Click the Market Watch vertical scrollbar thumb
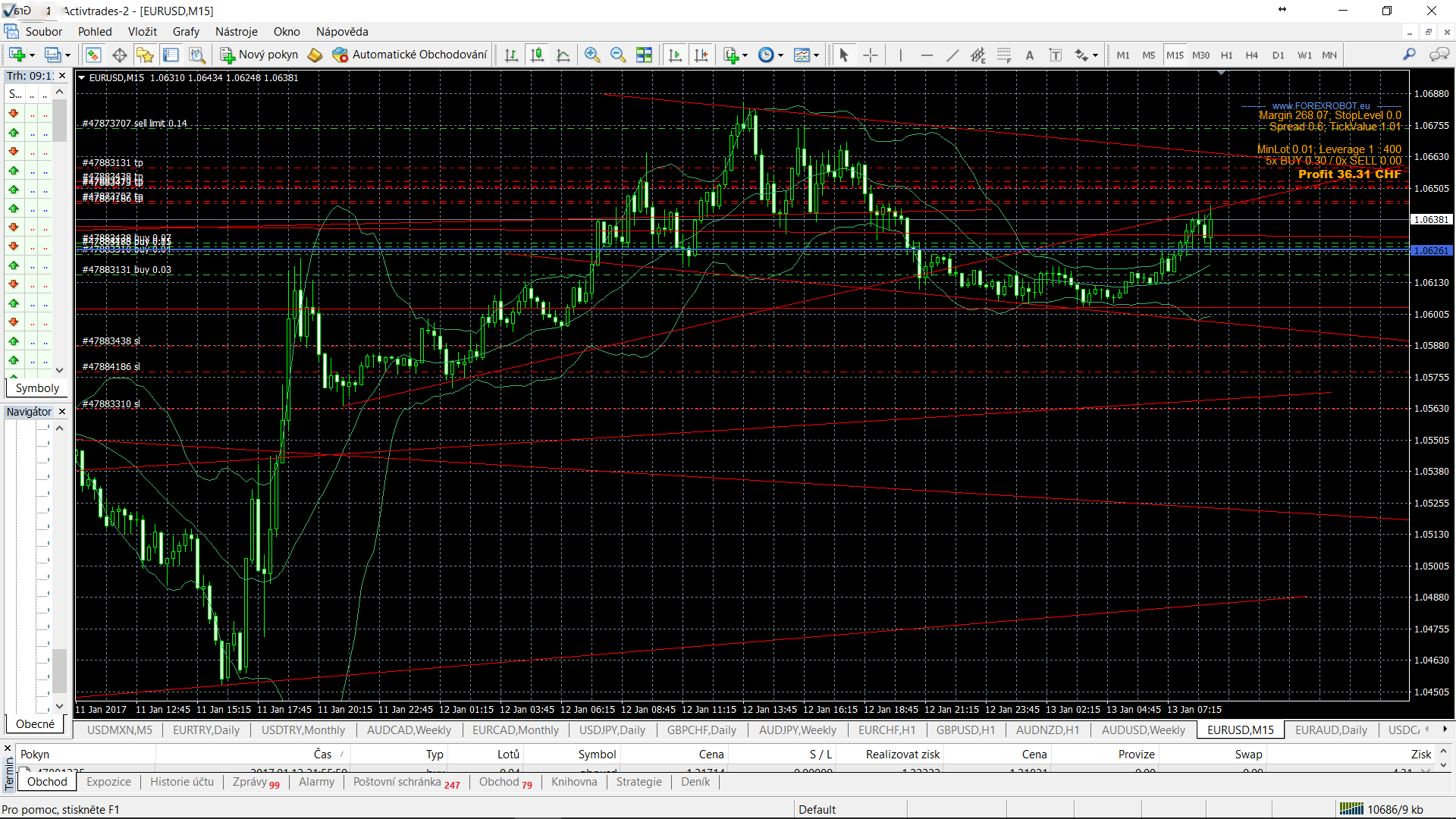The width and height of the screenshot is (1456, 819). click(60, 120)
